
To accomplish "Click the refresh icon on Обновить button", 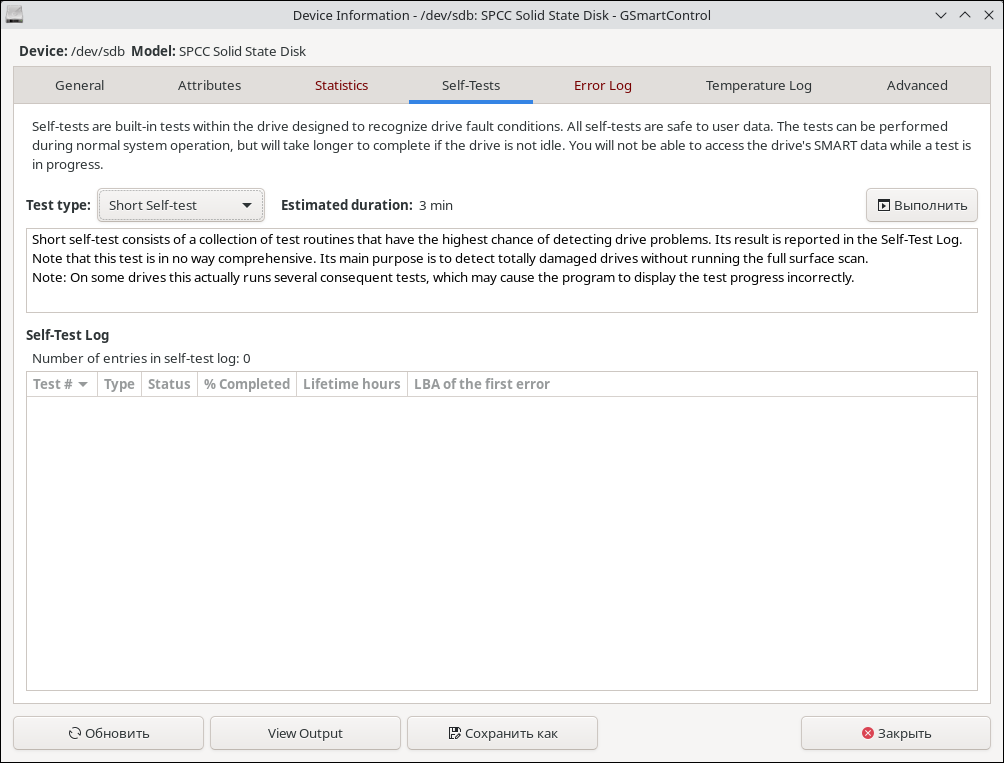I will click(75, 733).
